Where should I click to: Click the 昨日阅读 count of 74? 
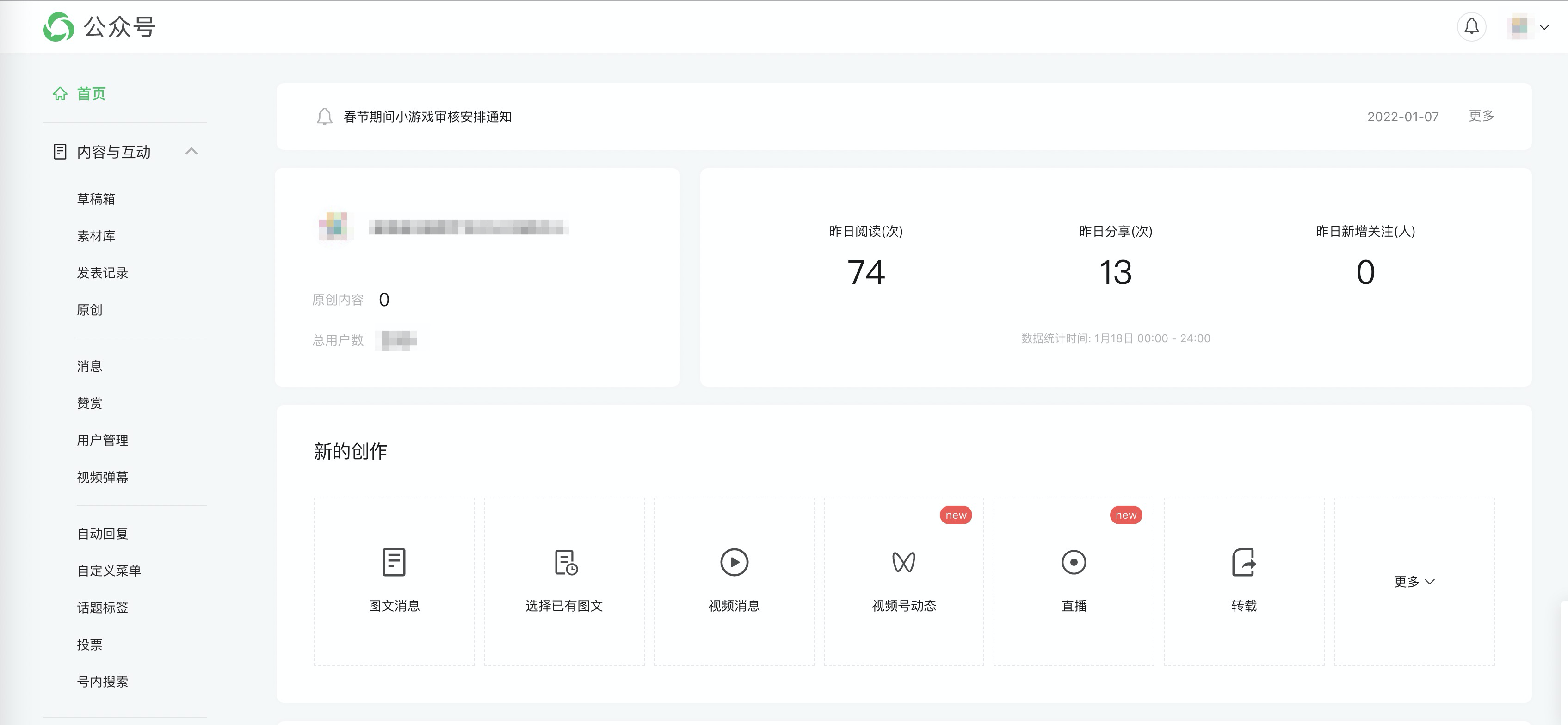coord(865,272)
